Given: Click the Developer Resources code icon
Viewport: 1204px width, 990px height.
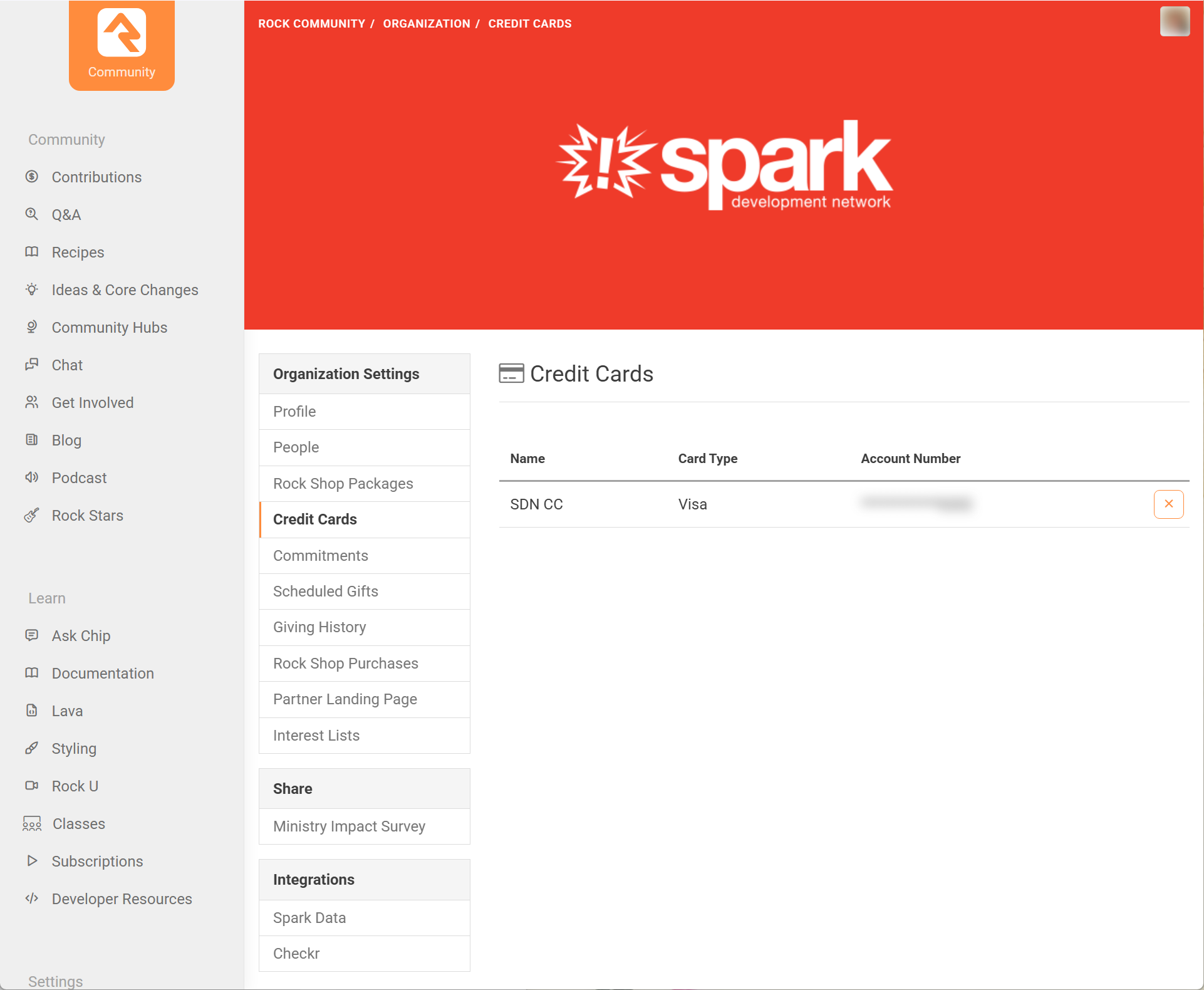Looking at the screenshot, I should coord(32,899).
